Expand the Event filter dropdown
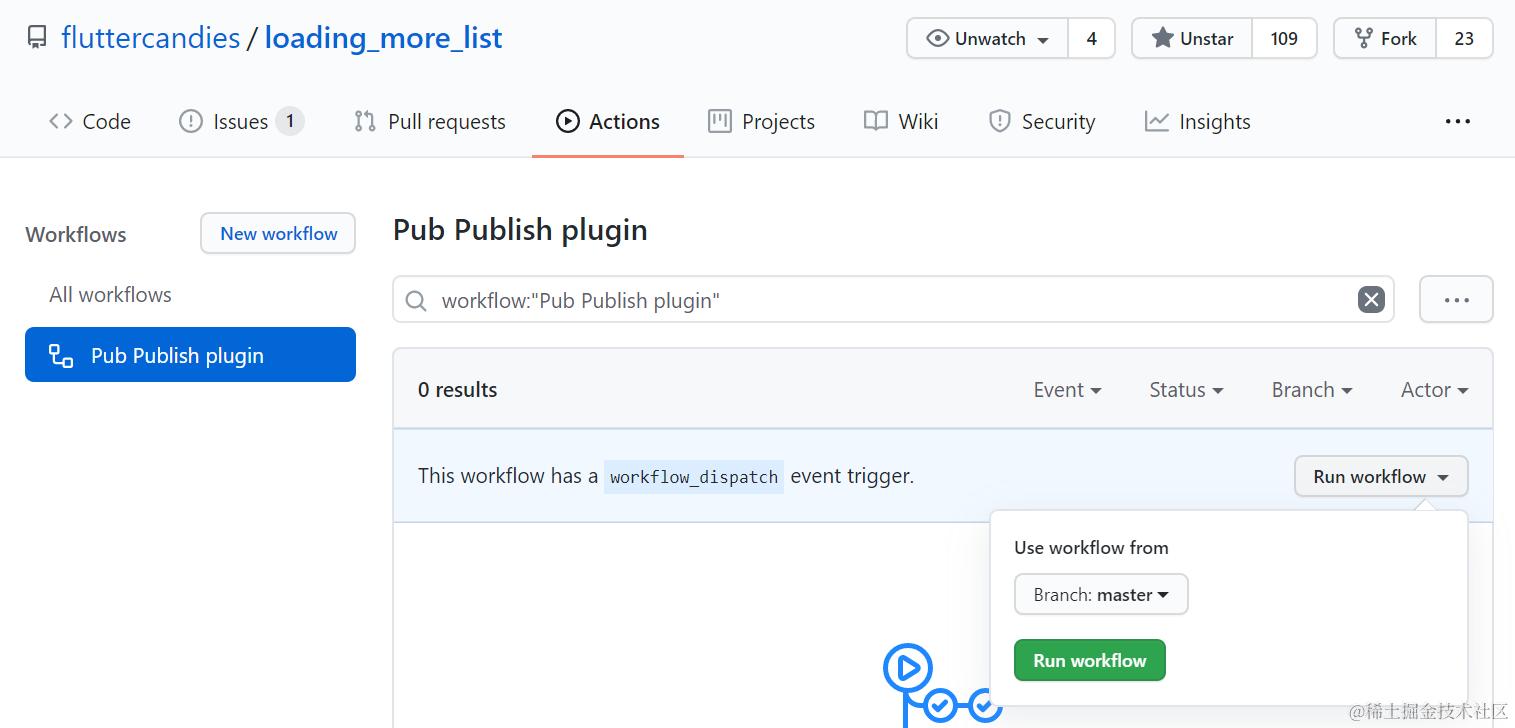Viewport: 1515px width, 728px height. point(1067,390)
